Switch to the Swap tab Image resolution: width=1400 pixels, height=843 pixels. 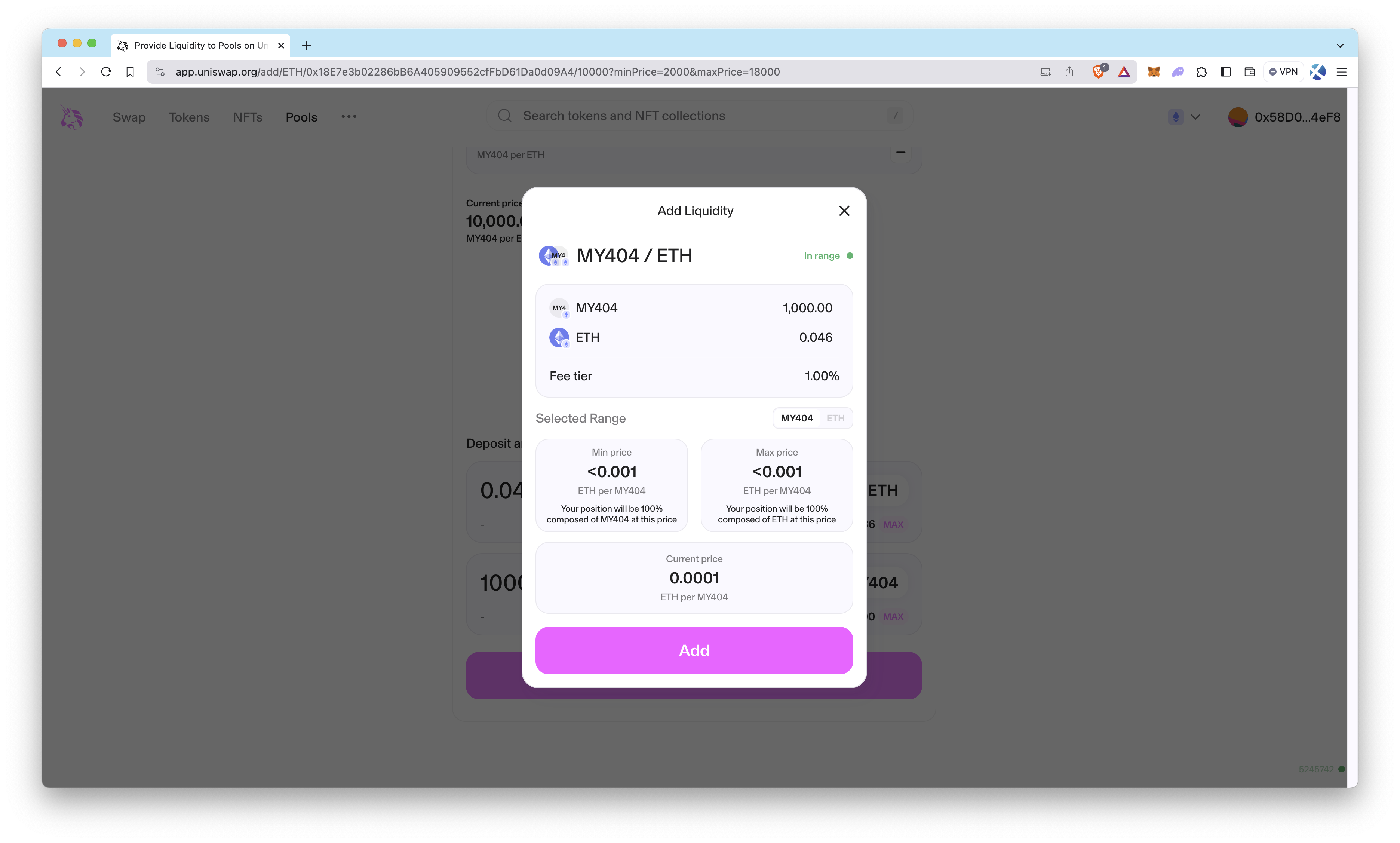tap(128, 117)
